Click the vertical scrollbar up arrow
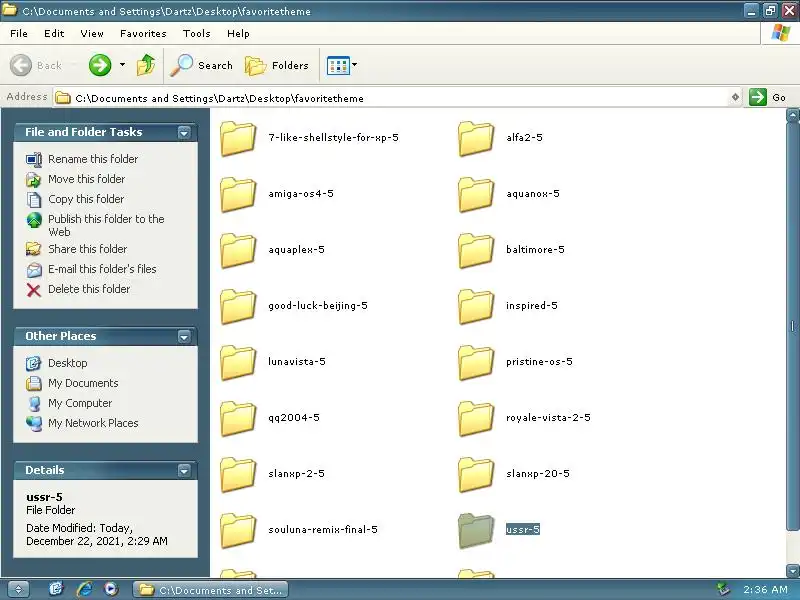800x600 pixels. point(792,115)
